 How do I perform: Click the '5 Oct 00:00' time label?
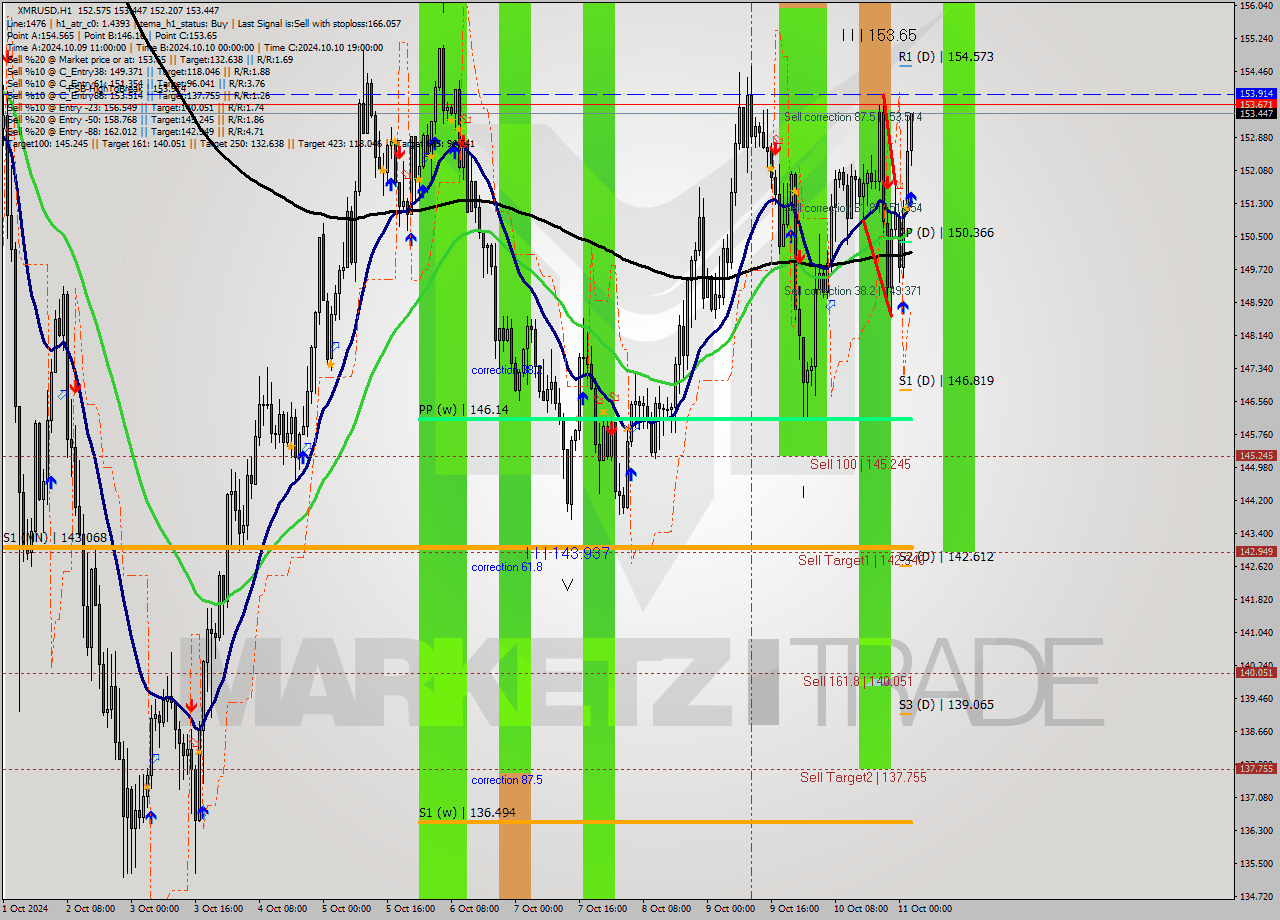pyautogui.click(x=346, y=909)
